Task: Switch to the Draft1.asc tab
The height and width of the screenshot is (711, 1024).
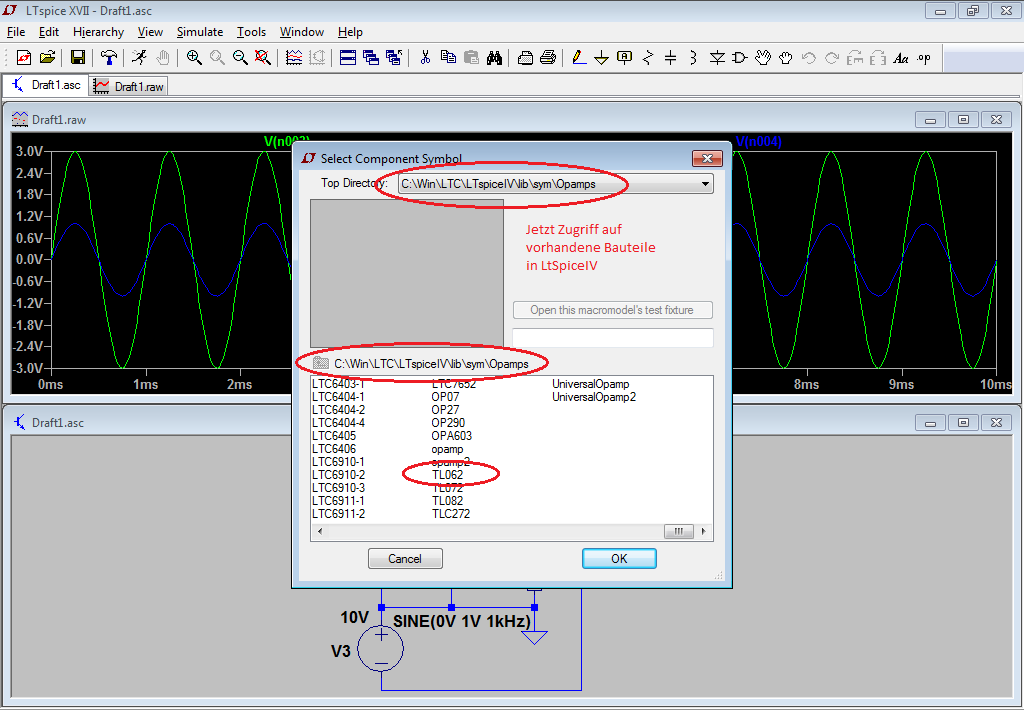Action: [x=46, y=85]
